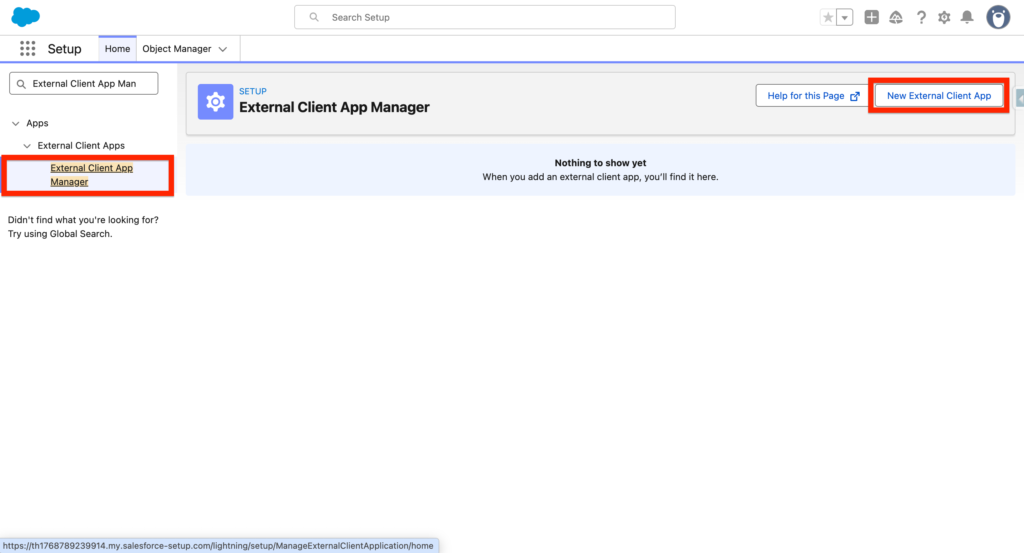Open the Help for this Page link
The image size is (1024, 553).
812,96
